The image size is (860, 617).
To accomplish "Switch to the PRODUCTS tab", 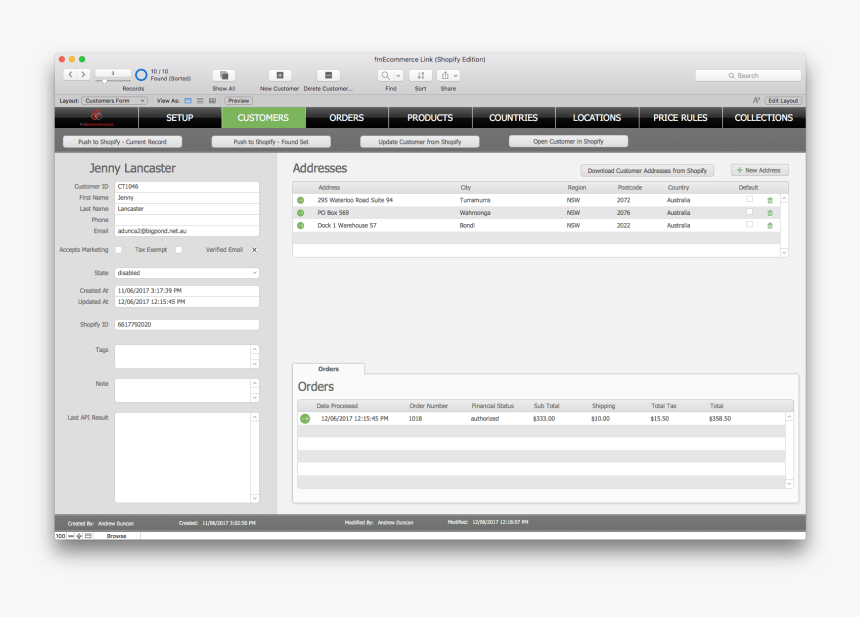I will tap(430, 118).
